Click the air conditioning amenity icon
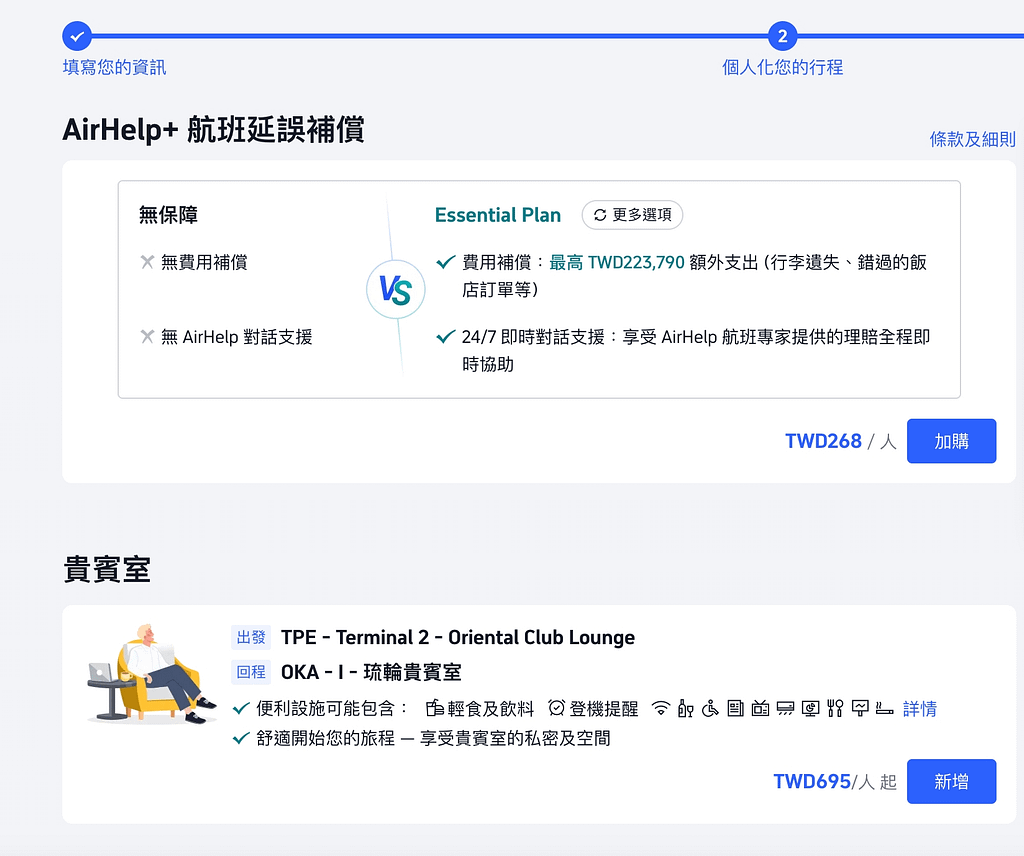This screenshot has height=856, width=1024. click(x=786, y=708)
